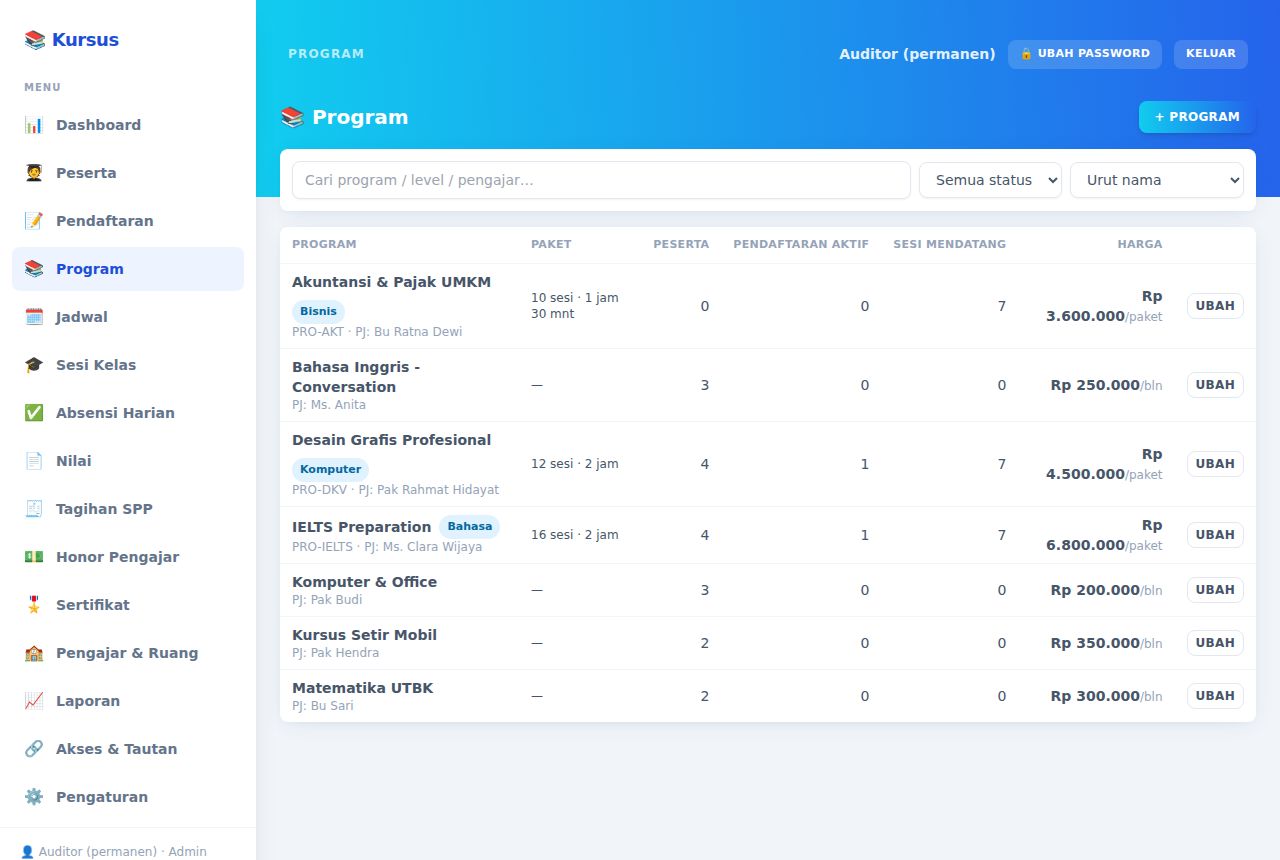Navigate to Pengajar & Ruang
1280x860 pixels.
point(128,653)
